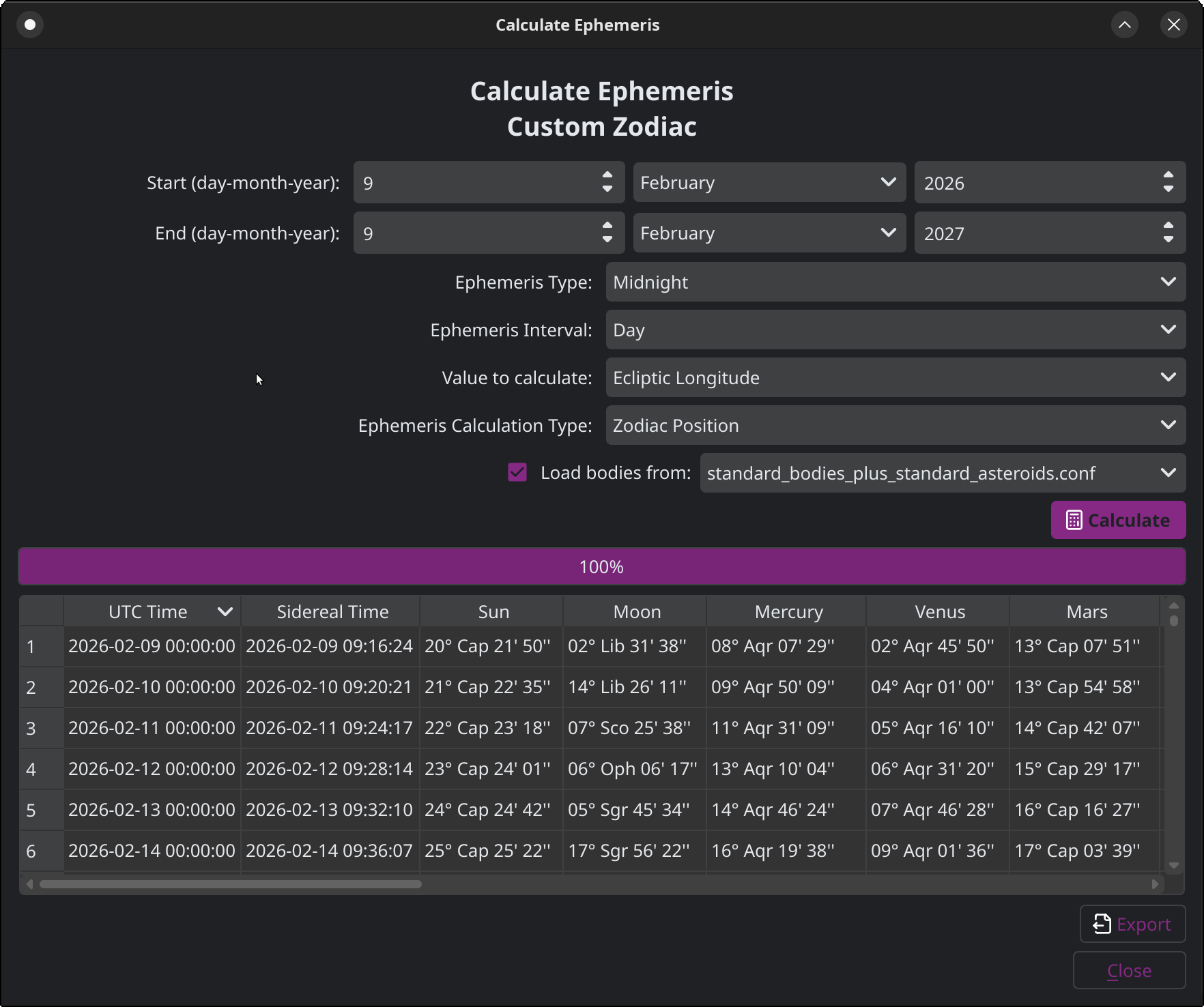Increment the start year 2026 spinner
The image size is (1204, 1007).
coord(1168,176)
